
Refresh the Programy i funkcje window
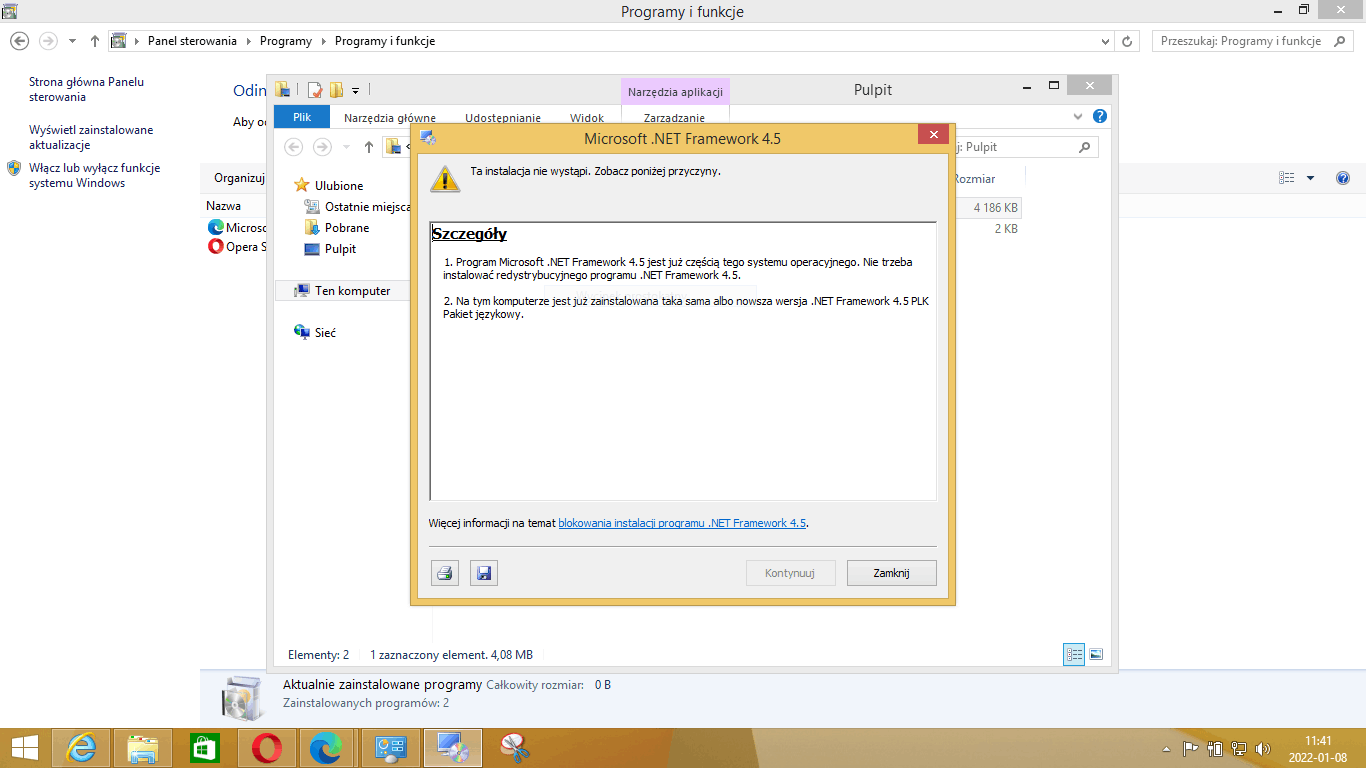point(1128,41)
